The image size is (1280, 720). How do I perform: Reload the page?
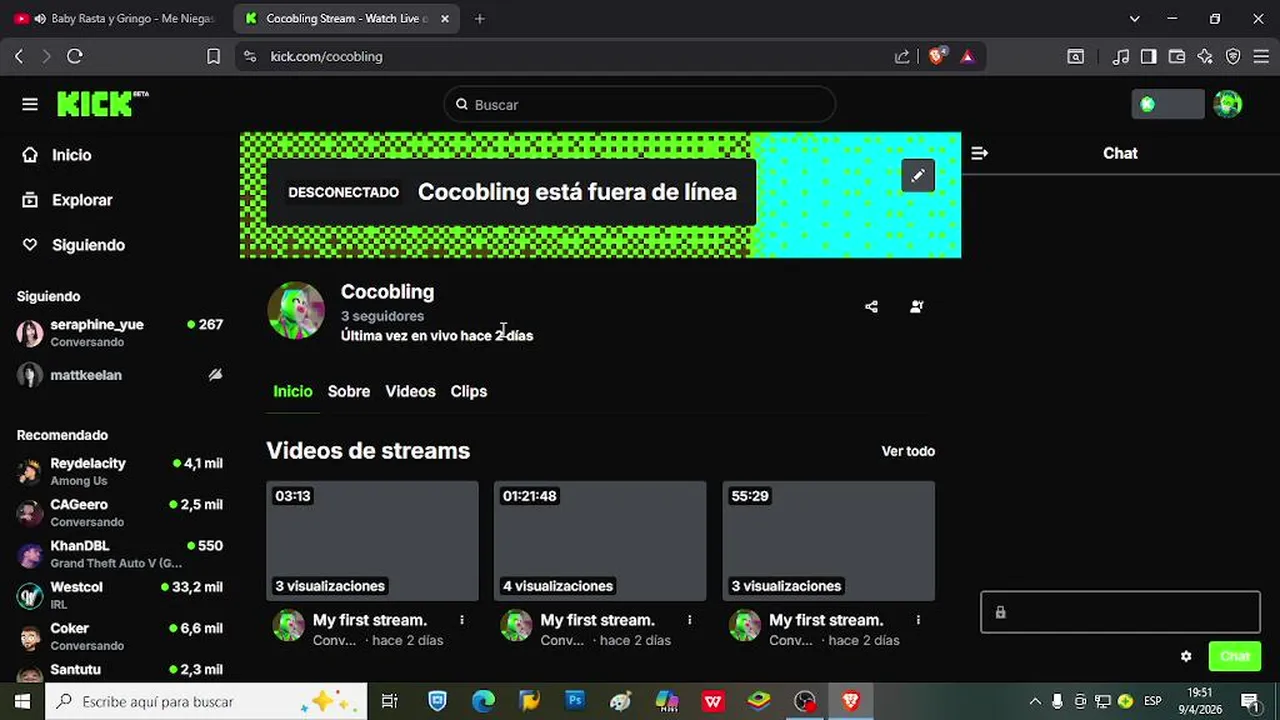tap(75, 57)
